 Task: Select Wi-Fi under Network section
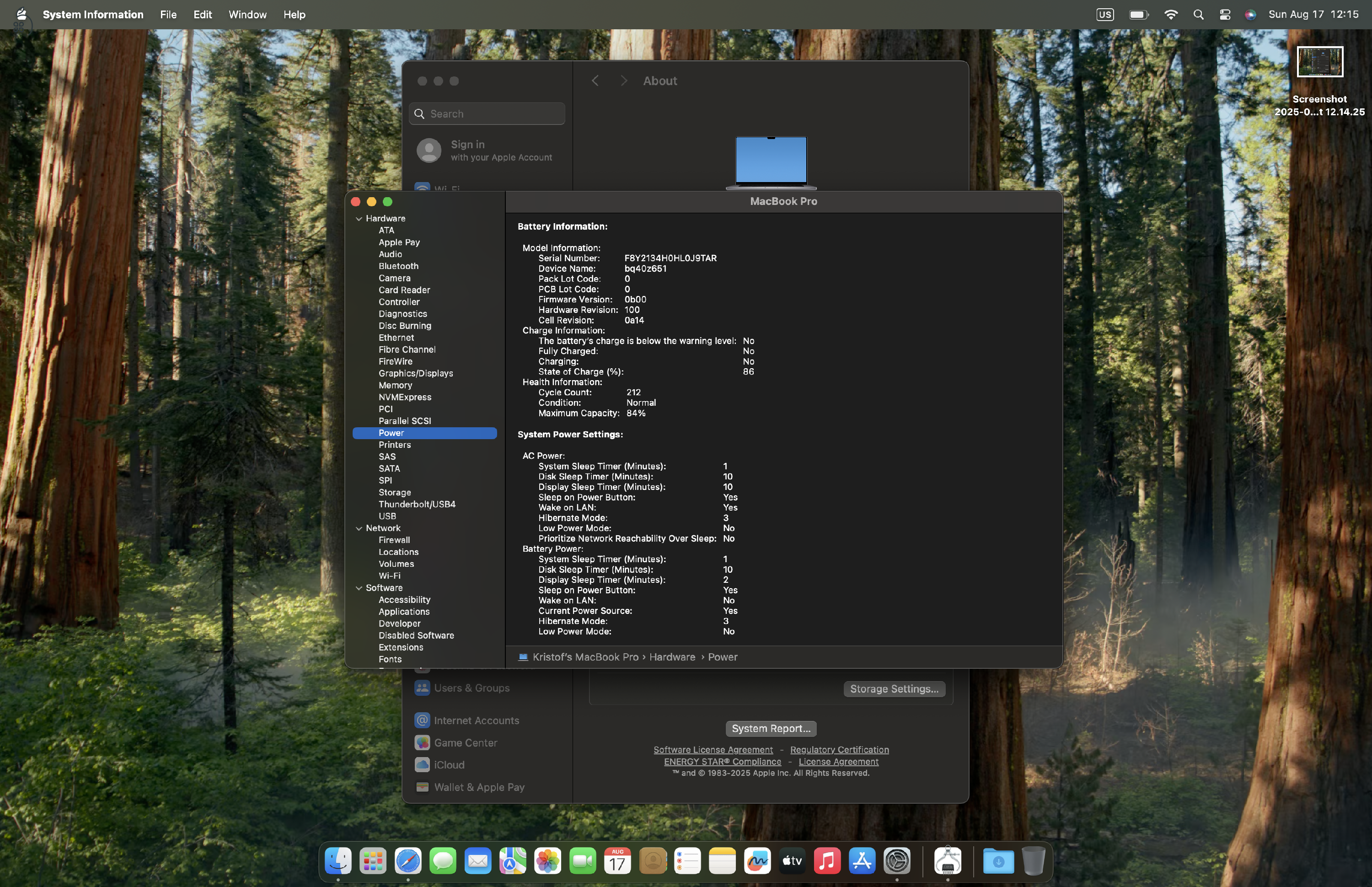(x=389, y=576)
